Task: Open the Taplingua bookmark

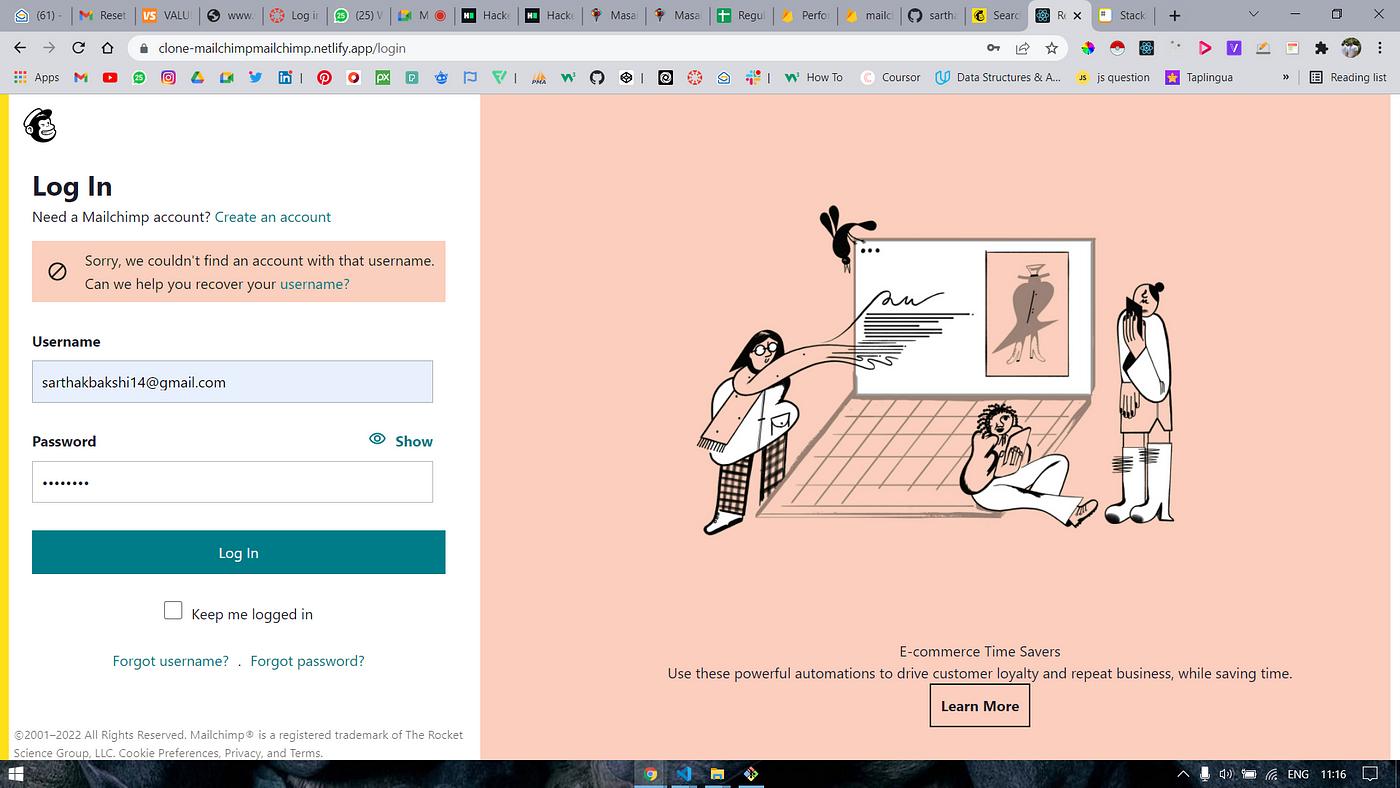Action: 1199,77
